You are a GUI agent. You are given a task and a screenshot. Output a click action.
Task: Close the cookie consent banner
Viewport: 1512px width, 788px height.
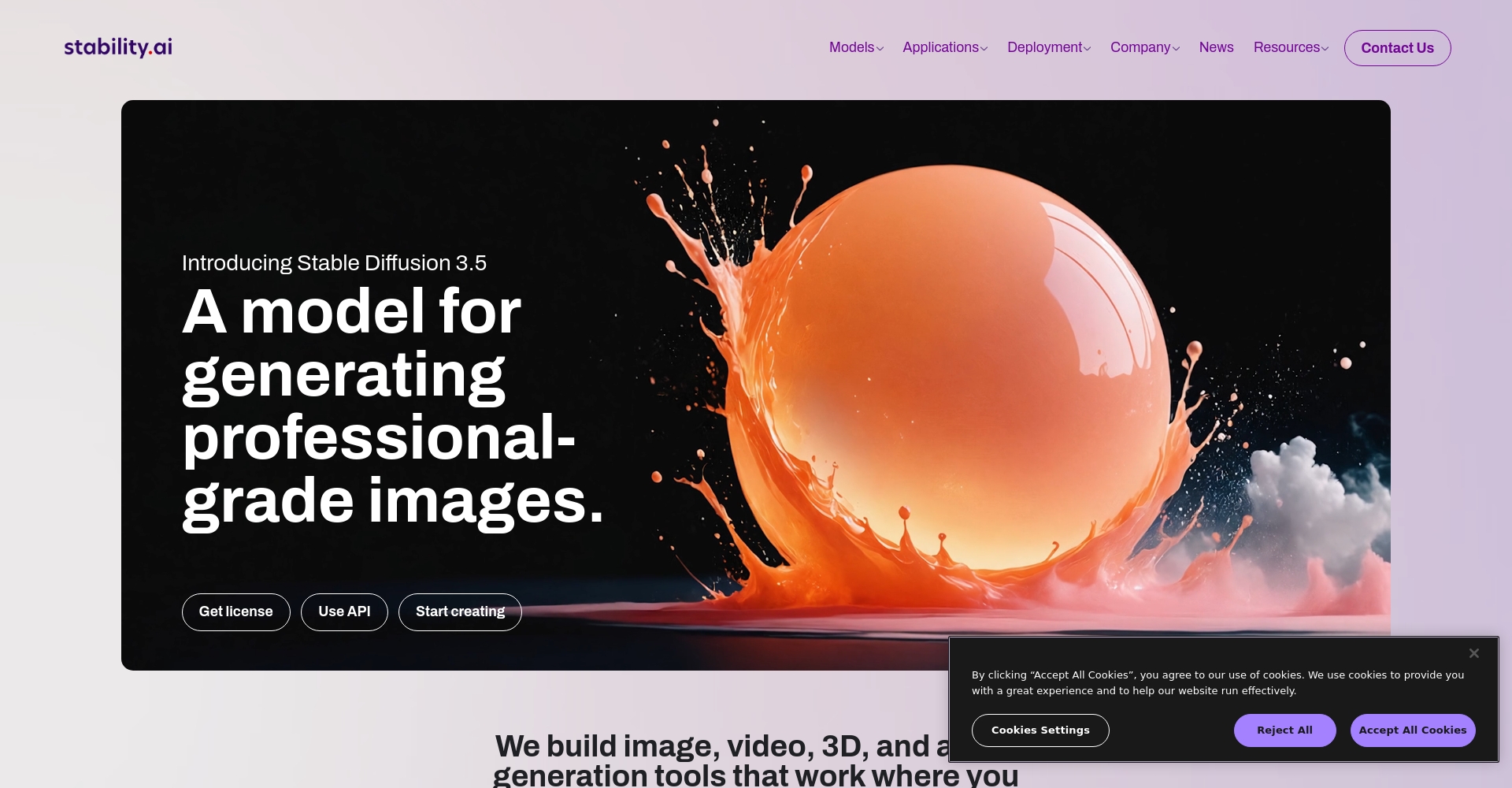point(1474,653)
